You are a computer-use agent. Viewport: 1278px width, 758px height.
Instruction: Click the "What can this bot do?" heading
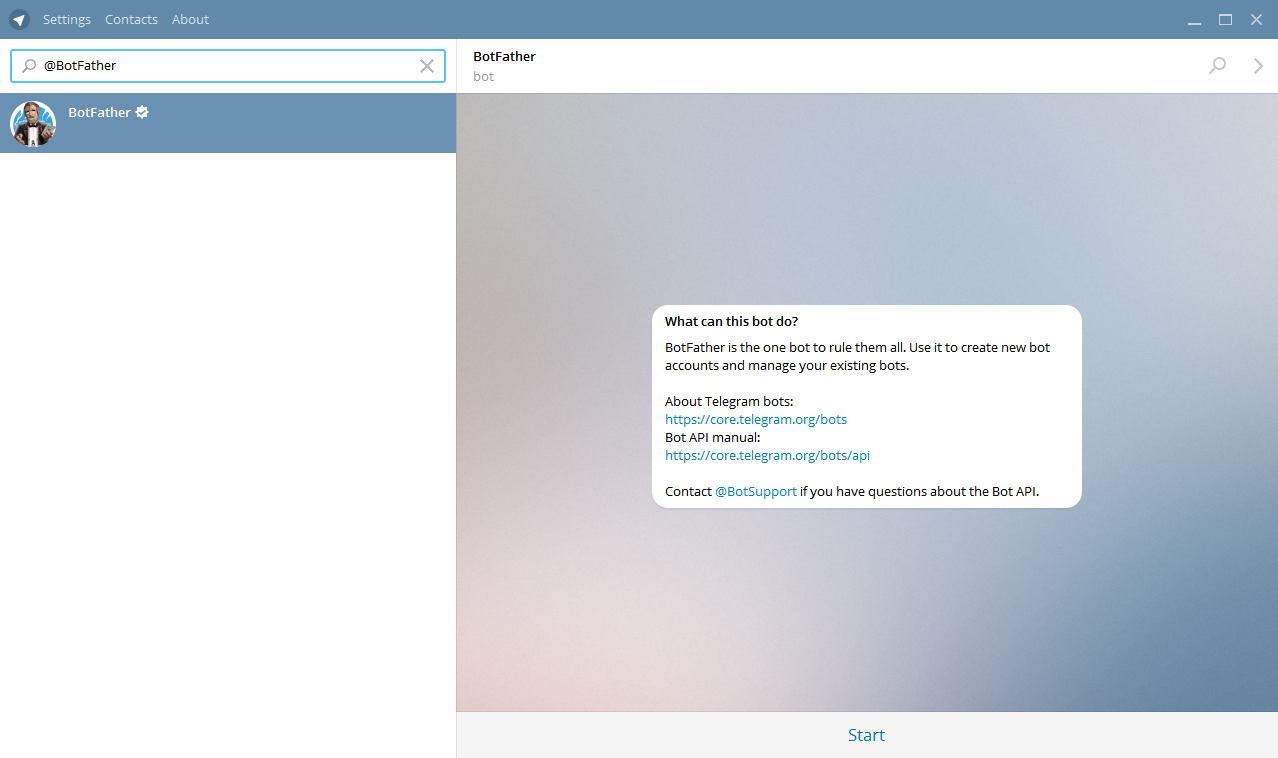pyautogui.click(x=731, y=322)
